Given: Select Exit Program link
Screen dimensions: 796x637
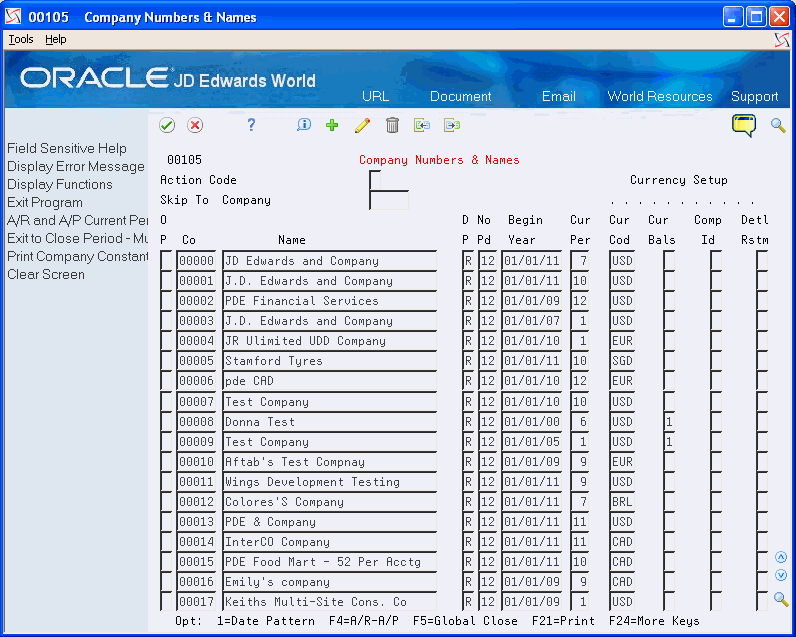Looking at the screenshot, I should [x=45, y=203].
